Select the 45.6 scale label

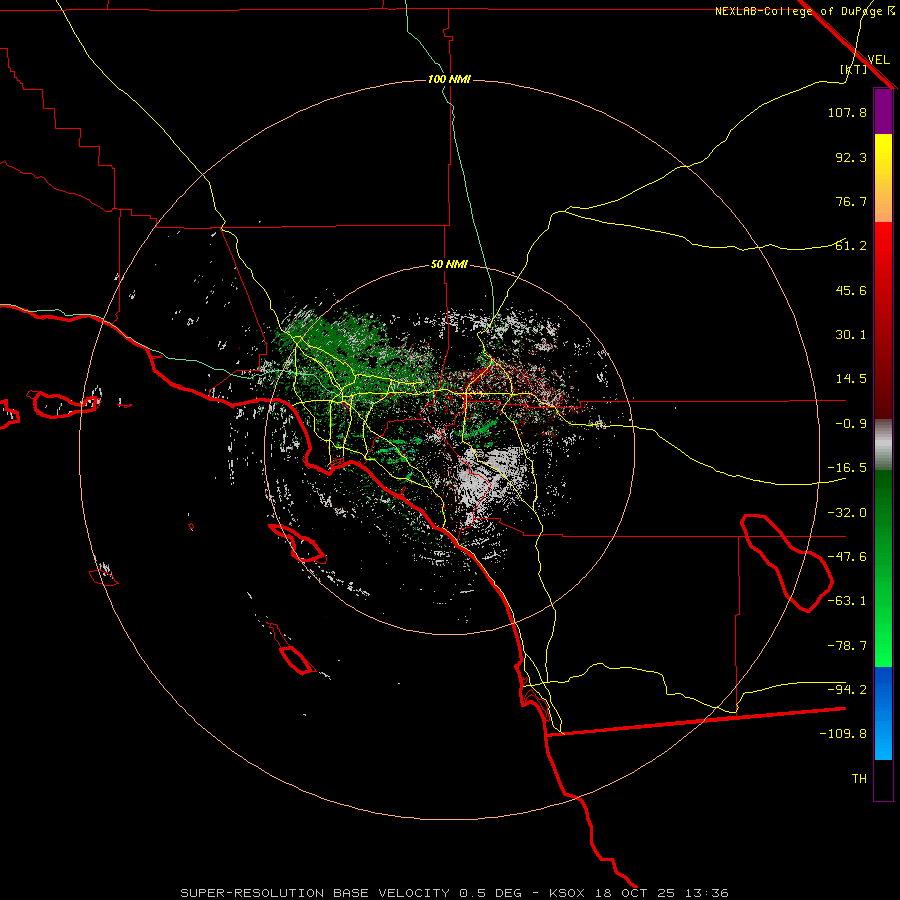[x=851, y=290]
